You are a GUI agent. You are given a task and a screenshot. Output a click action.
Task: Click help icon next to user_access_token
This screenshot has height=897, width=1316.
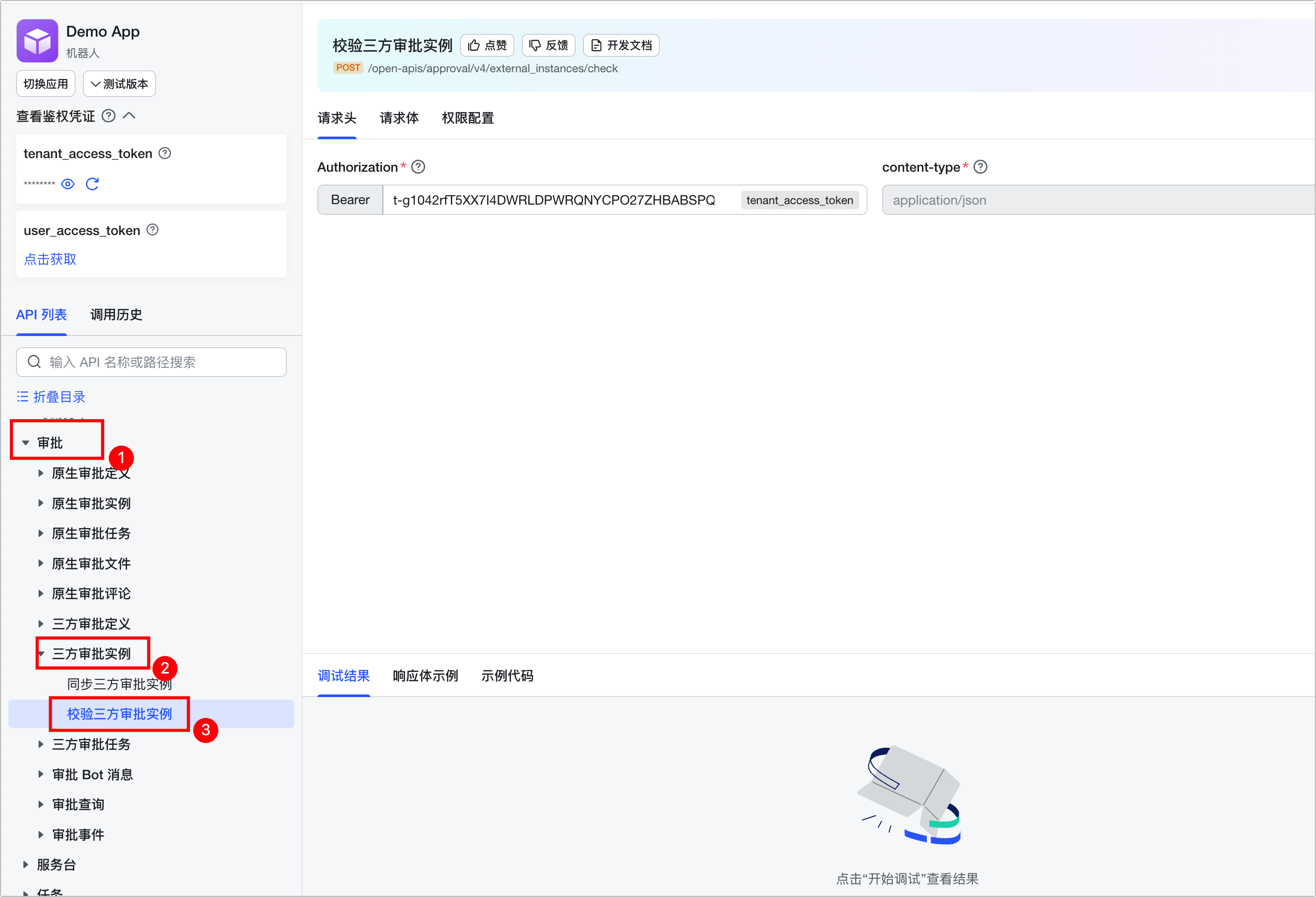152,230
